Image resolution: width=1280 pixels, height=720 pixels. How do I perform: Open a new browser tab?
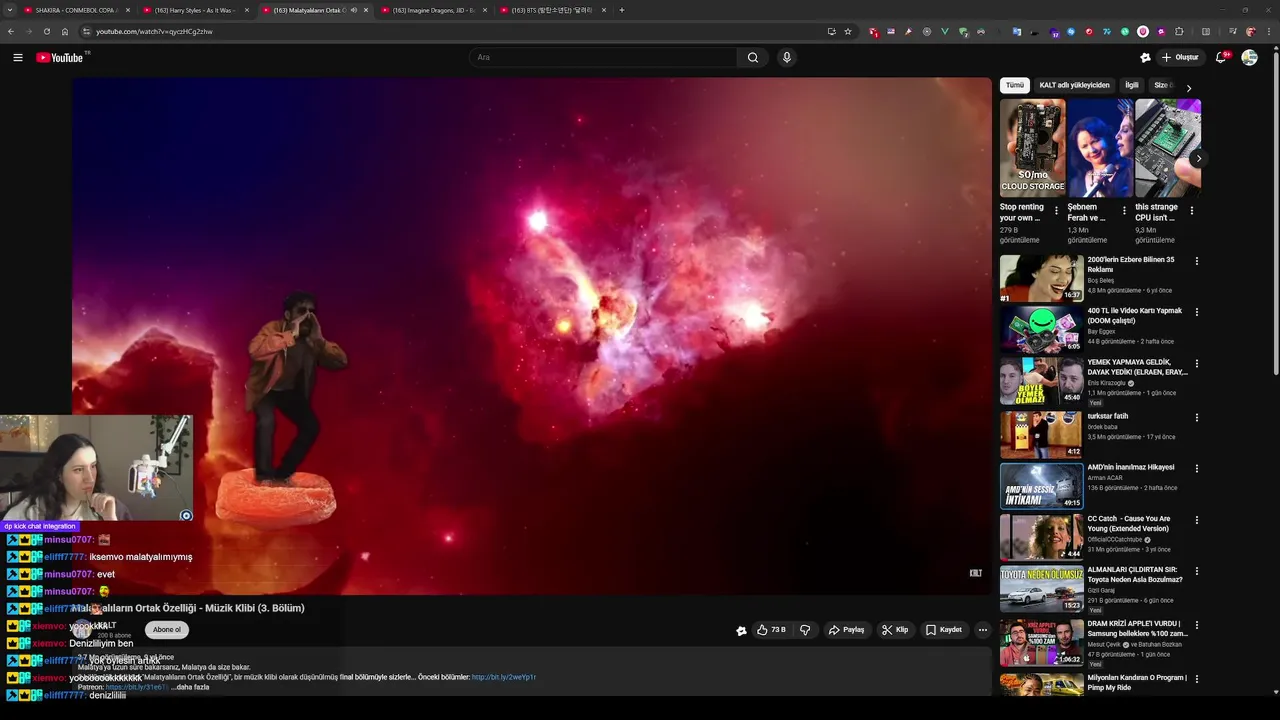pos(622,10)
